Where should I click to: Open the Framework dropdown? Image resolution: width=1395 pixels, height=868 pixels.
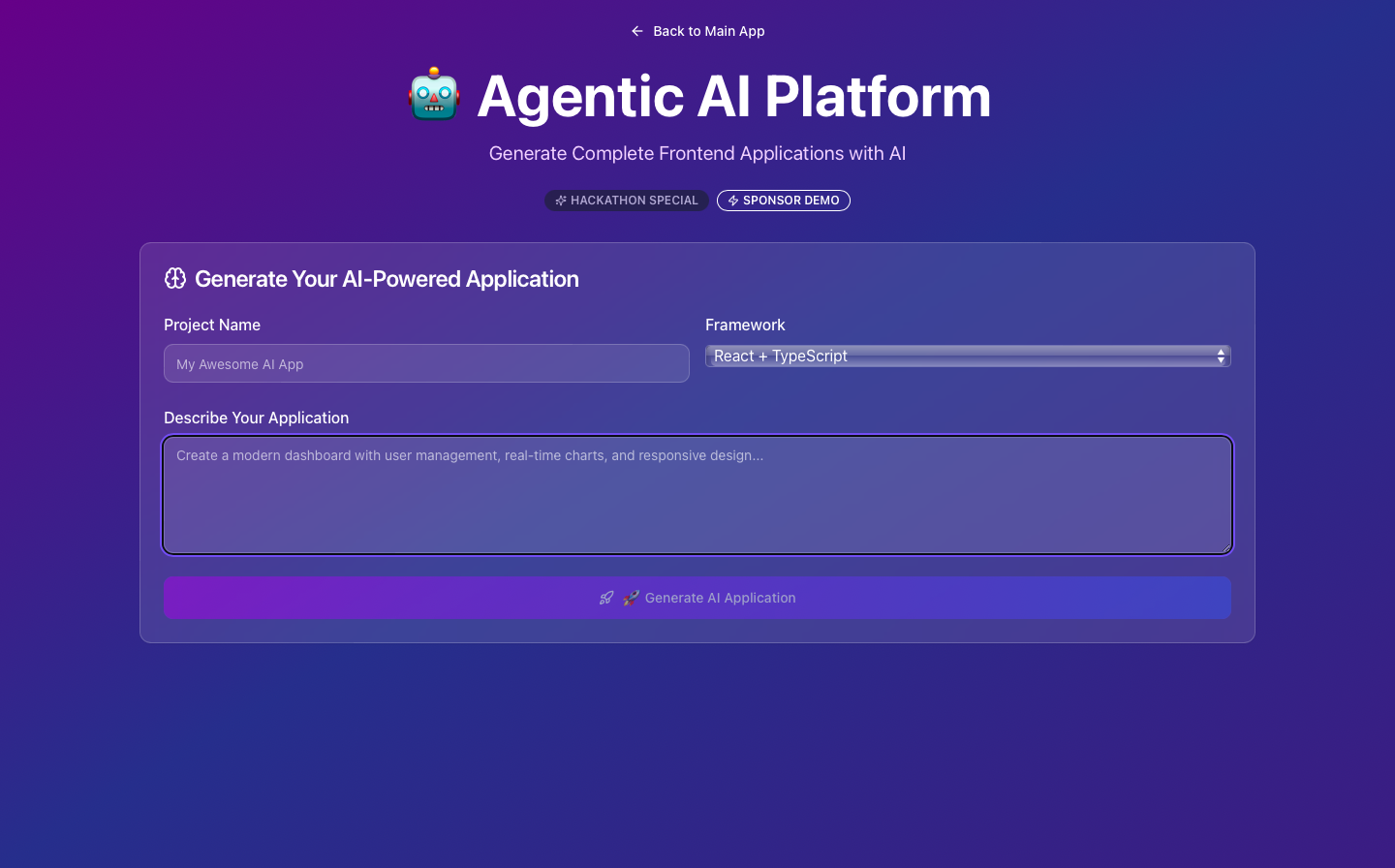point(968,356)
